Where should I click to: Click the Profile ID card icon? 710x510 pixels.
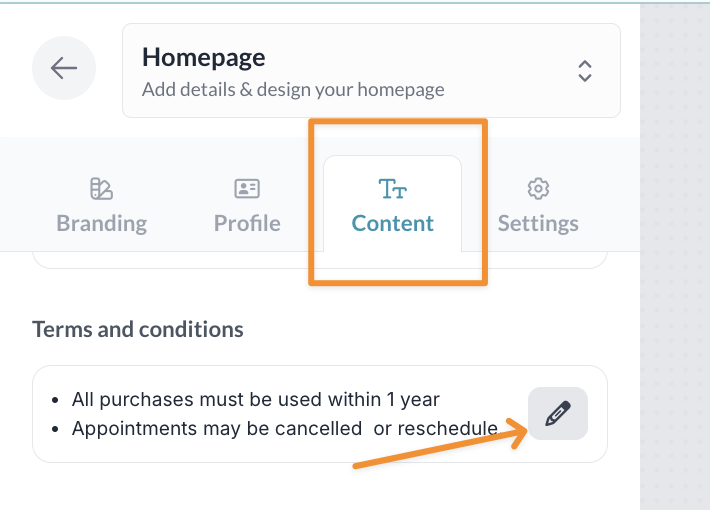(247, 188)
